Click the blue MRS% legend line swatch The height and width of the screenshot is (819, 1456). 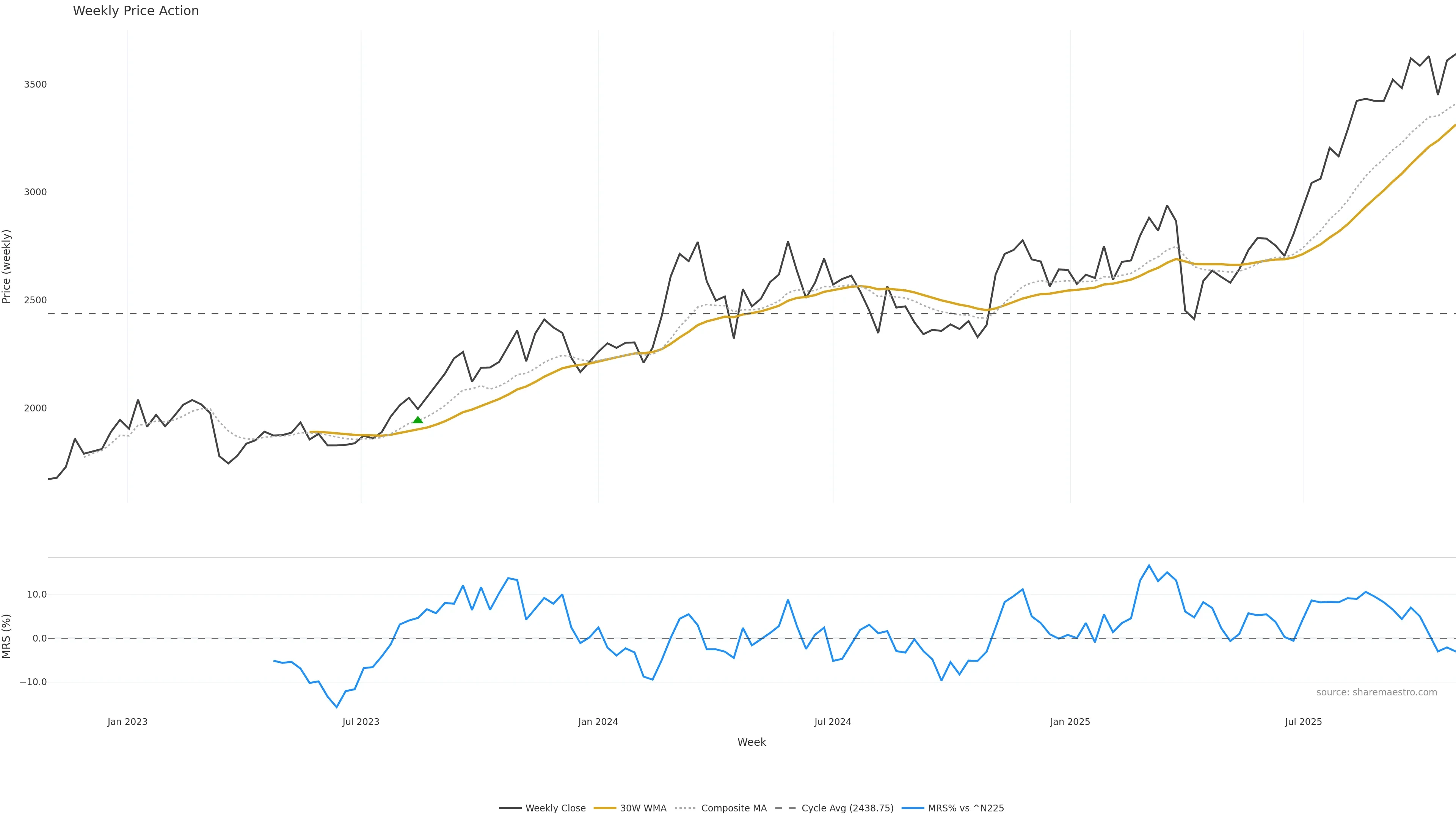point(913,808)
